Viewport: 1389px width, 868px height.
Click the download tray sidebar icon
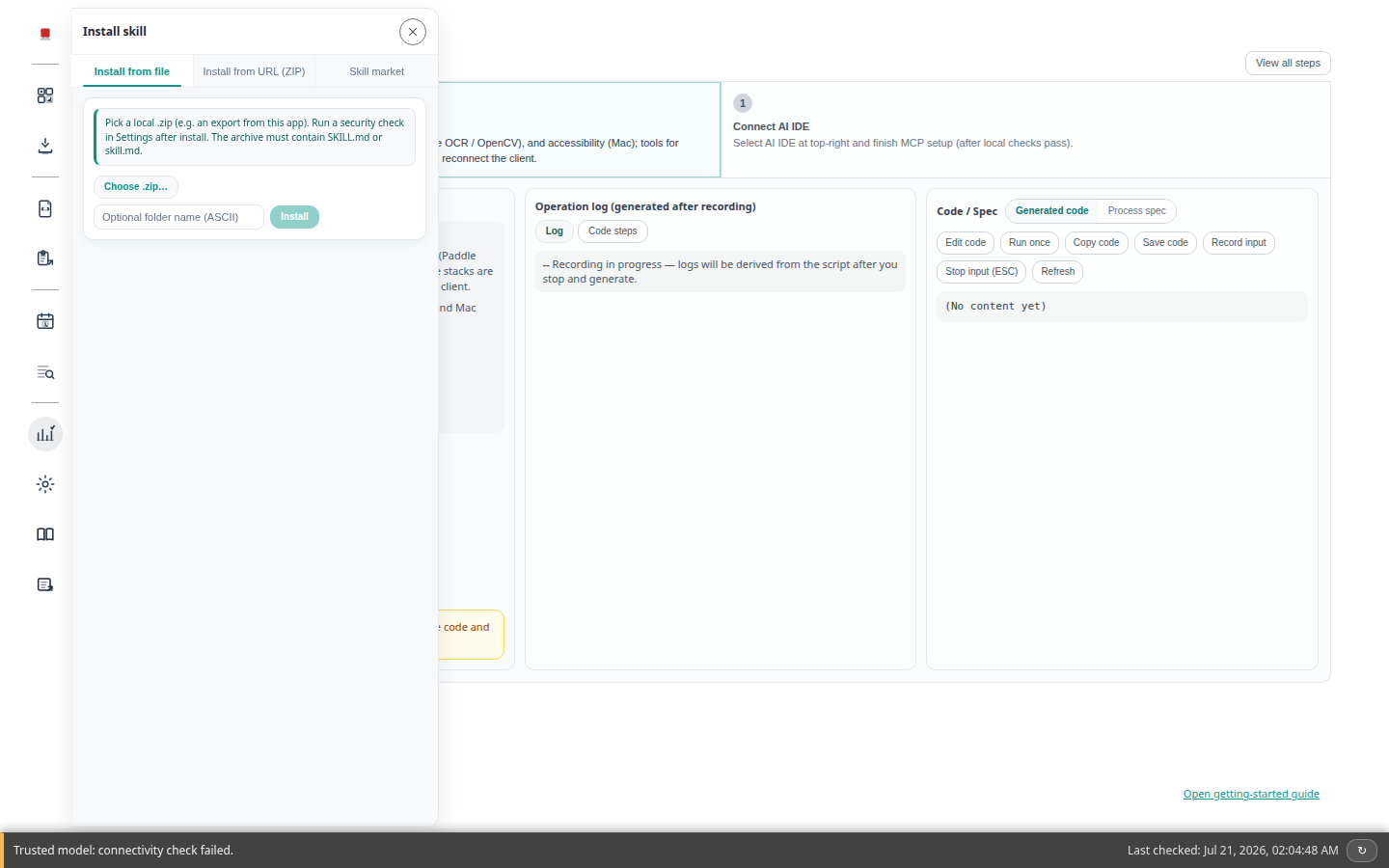tap(45, 146)
